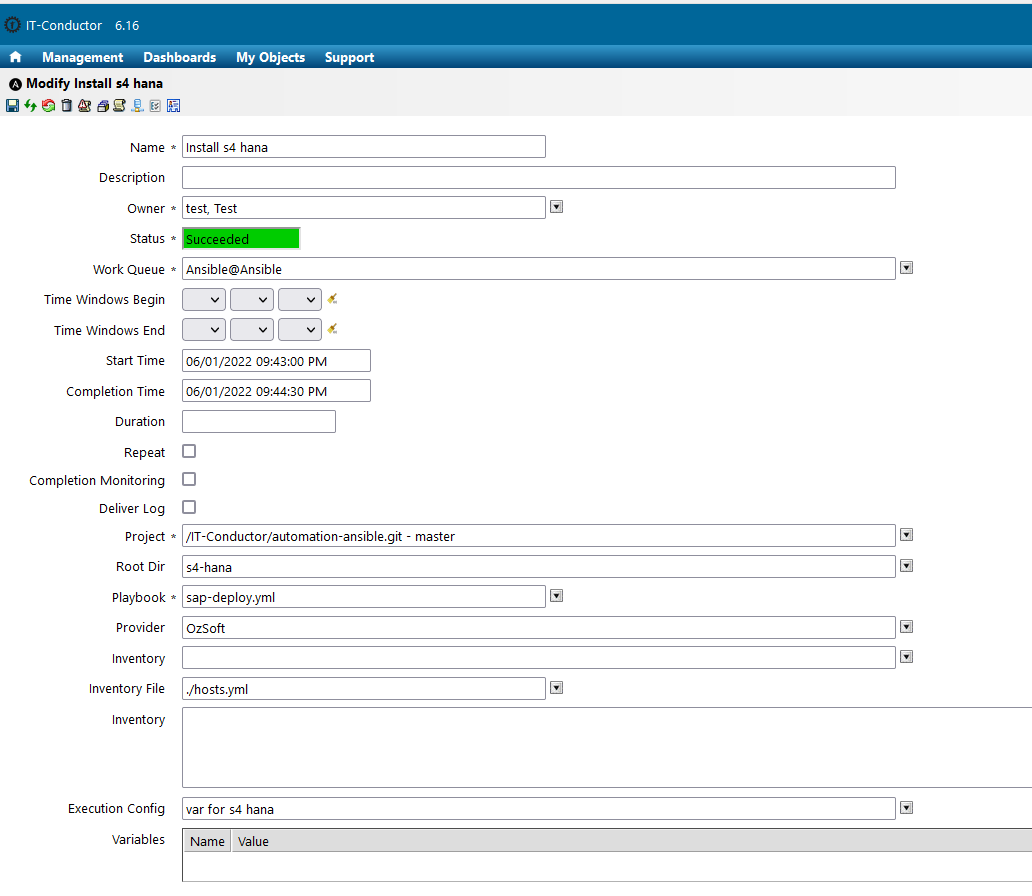View the execution log scroll icon

(x=120, y=105)
